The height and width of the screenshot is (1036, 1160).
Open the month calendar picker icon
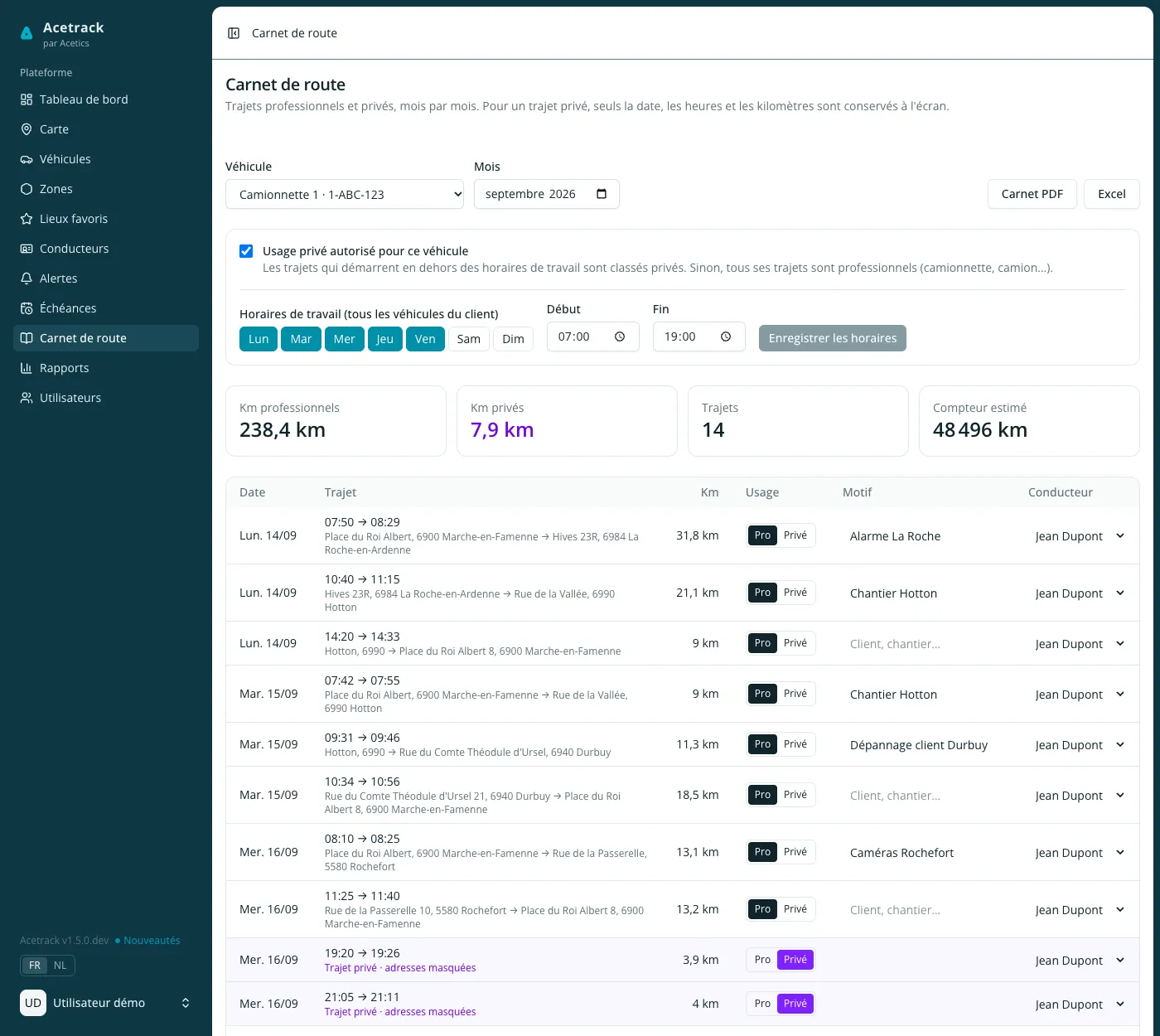click(x=602, y=194)
